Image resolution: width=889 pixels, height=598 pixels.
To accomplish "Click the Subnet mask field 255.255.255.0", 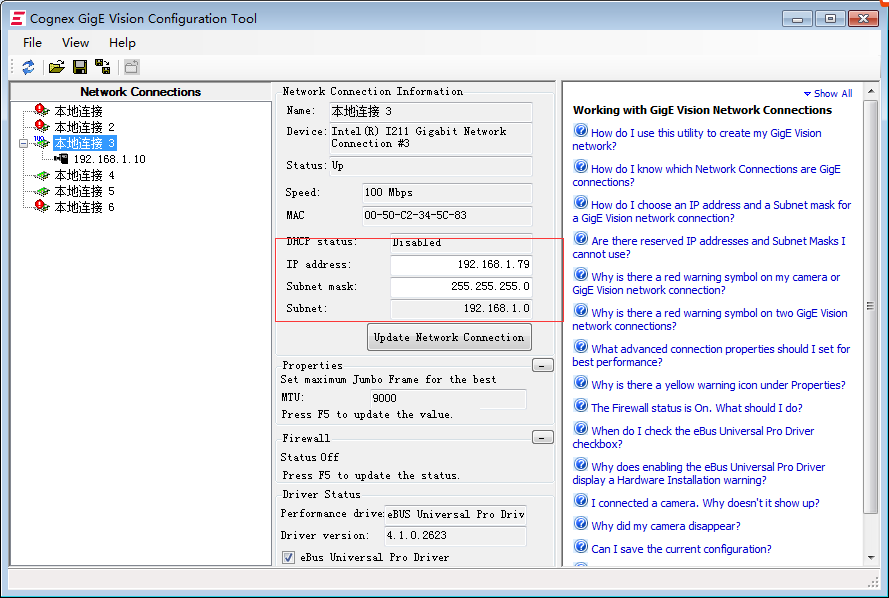I will (461, 286).
